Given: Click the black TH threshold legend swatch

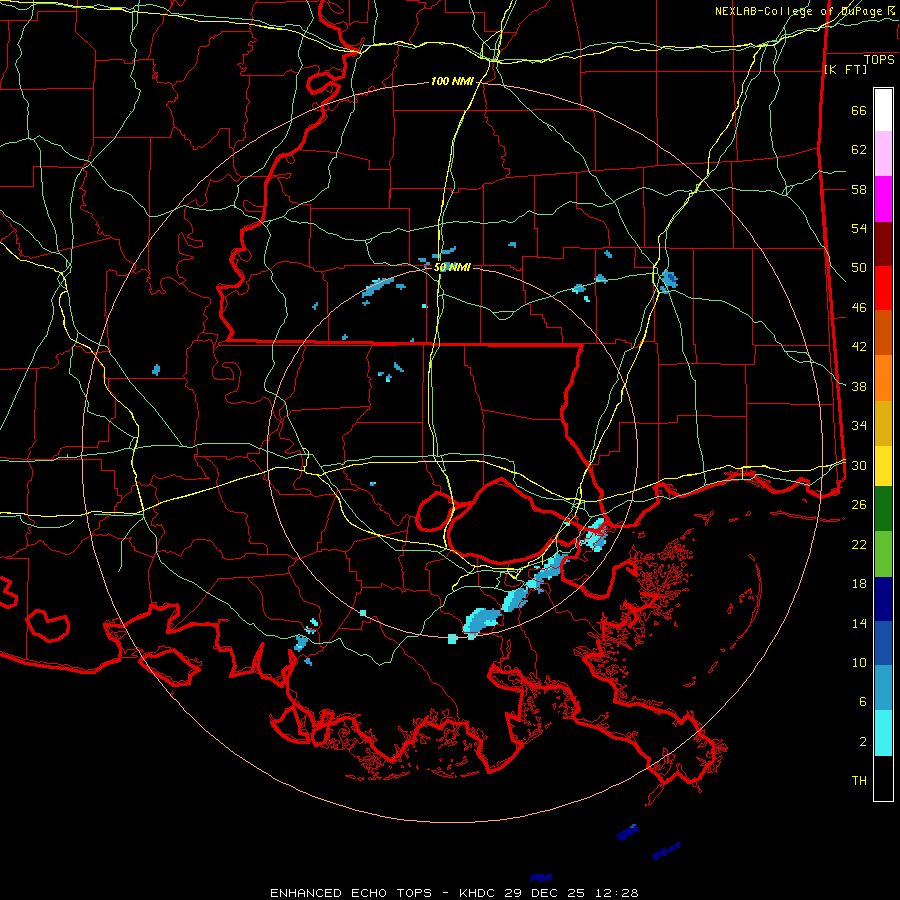Looking at the screenshot, I should pyautogui.click(x=883, y=778).
